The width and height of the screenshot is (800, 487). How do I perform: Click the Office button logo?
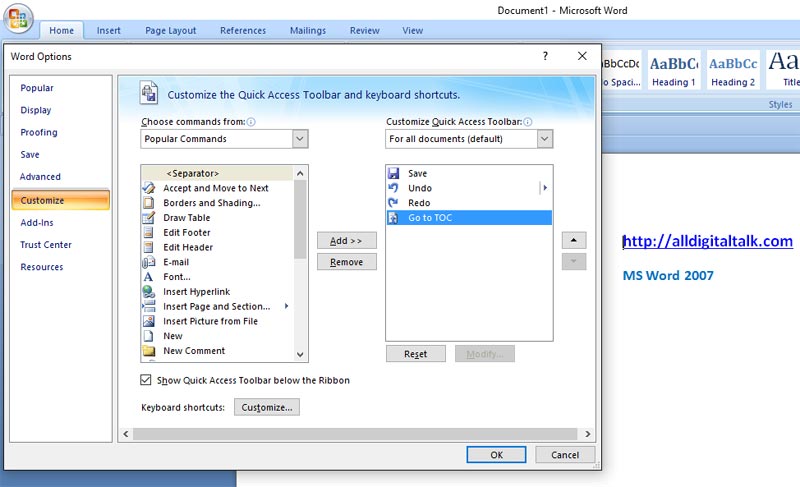click(x=18, y=18)
